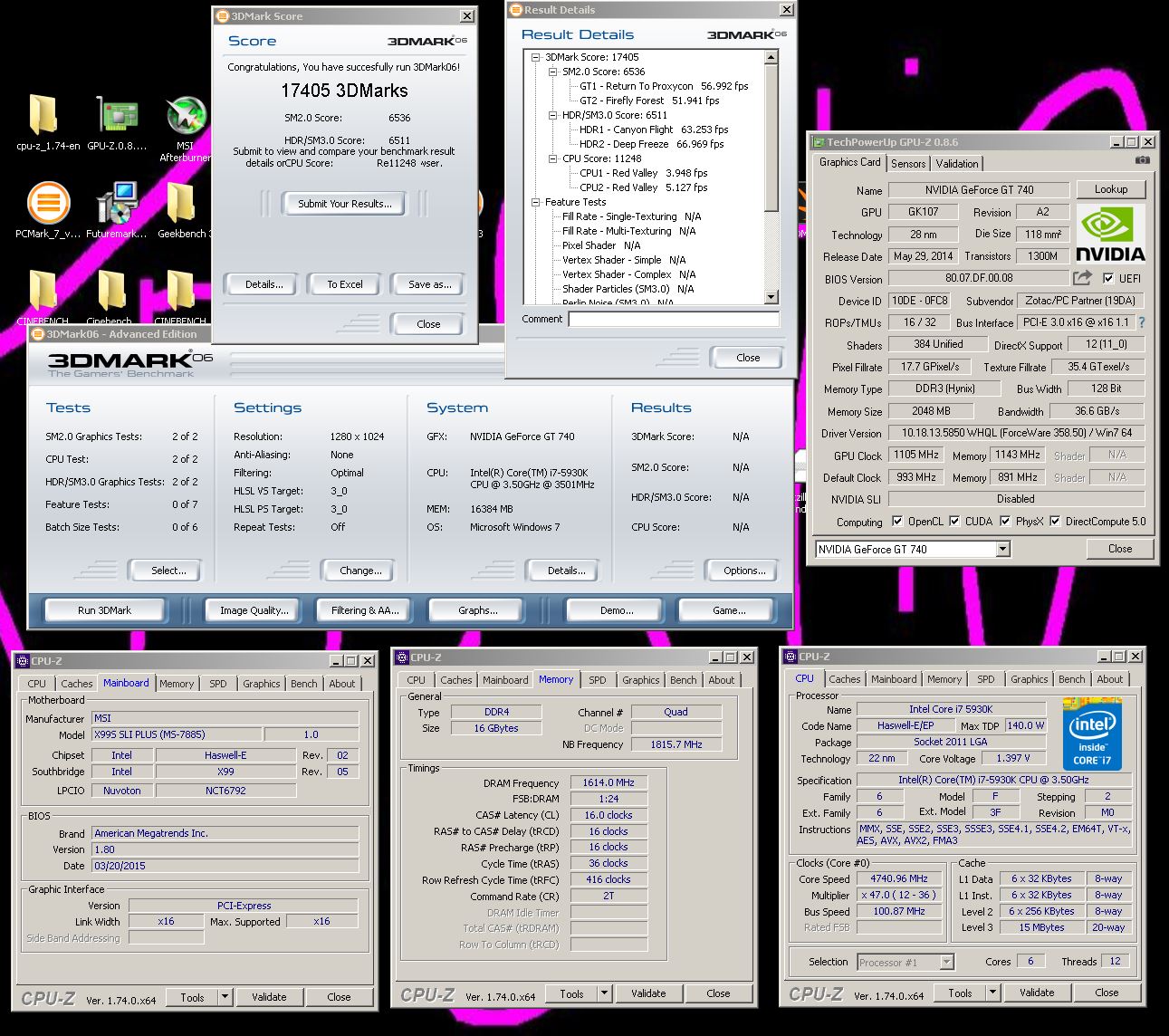Collapse the SM2.0 Score: 6536 node

pos(552,72)
